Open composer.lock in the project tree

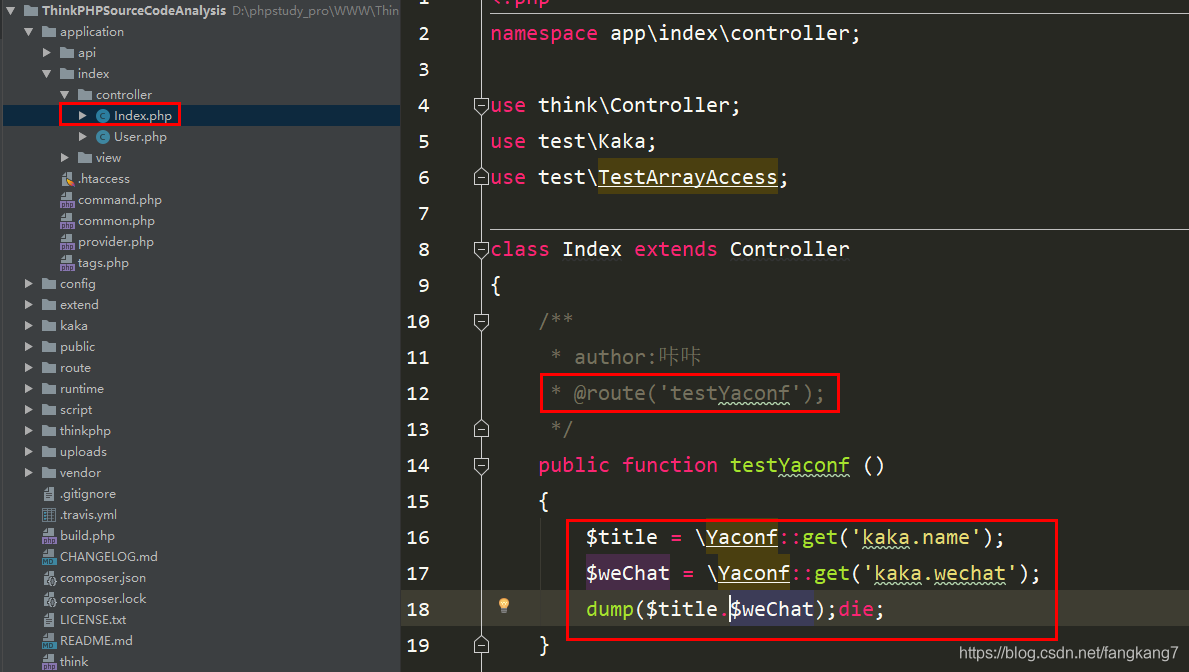[103, 598]
